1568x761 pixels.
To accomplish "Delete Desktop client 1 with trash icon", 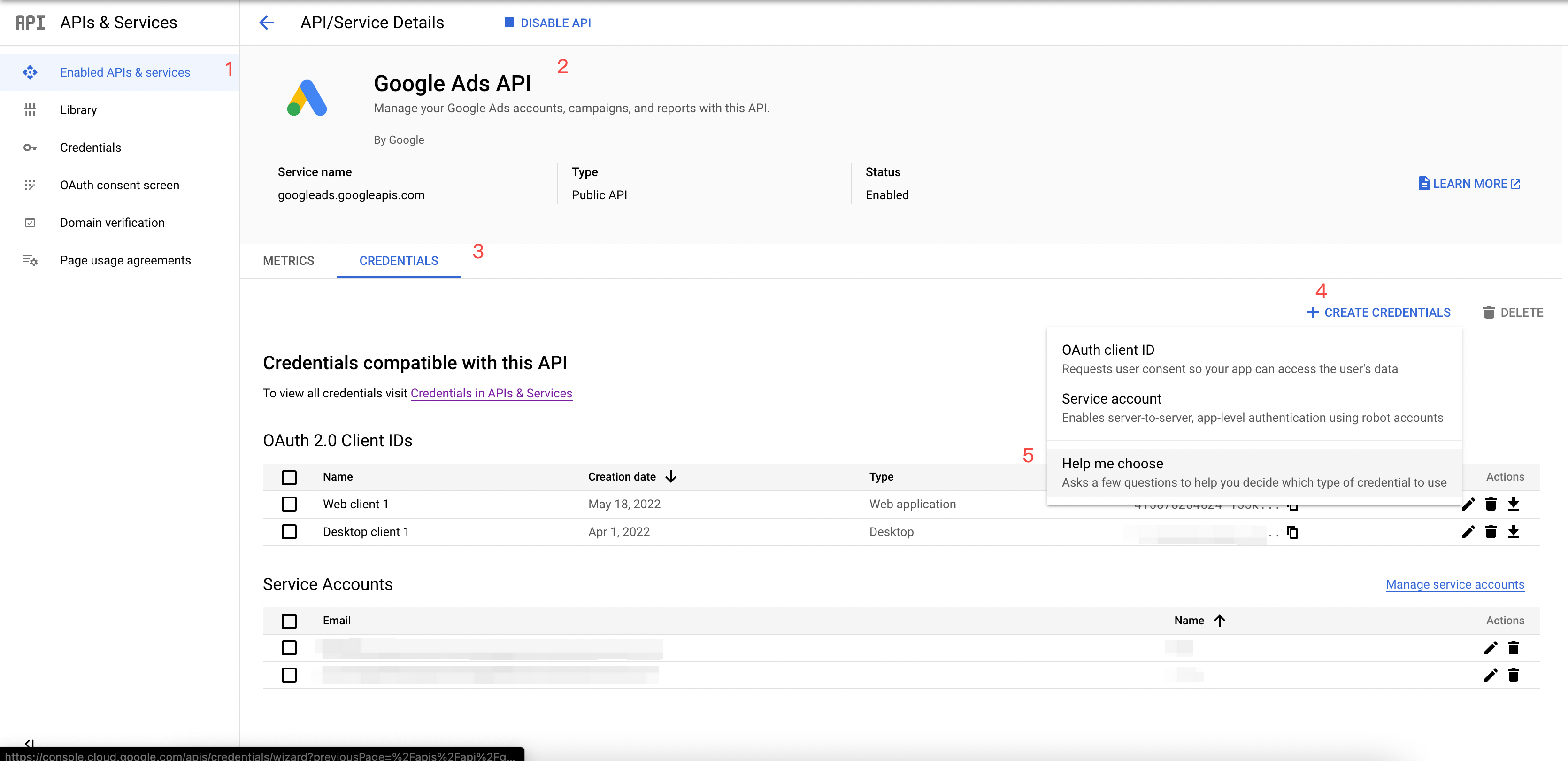I will (x=1491, y=532).
